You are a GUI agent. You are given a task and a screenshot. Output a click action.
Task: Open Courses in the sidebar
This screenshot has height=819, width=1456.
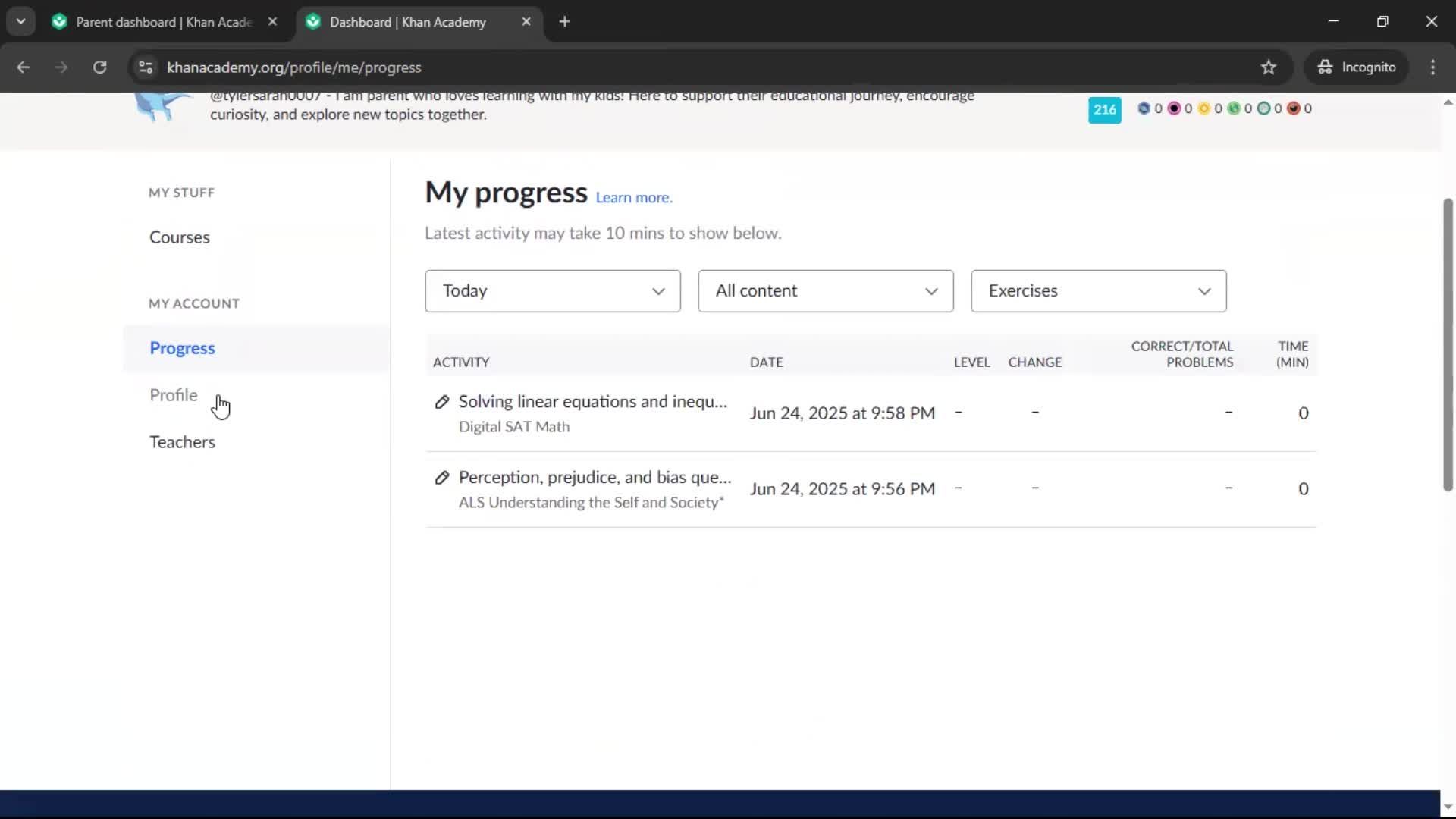(179, 237)
